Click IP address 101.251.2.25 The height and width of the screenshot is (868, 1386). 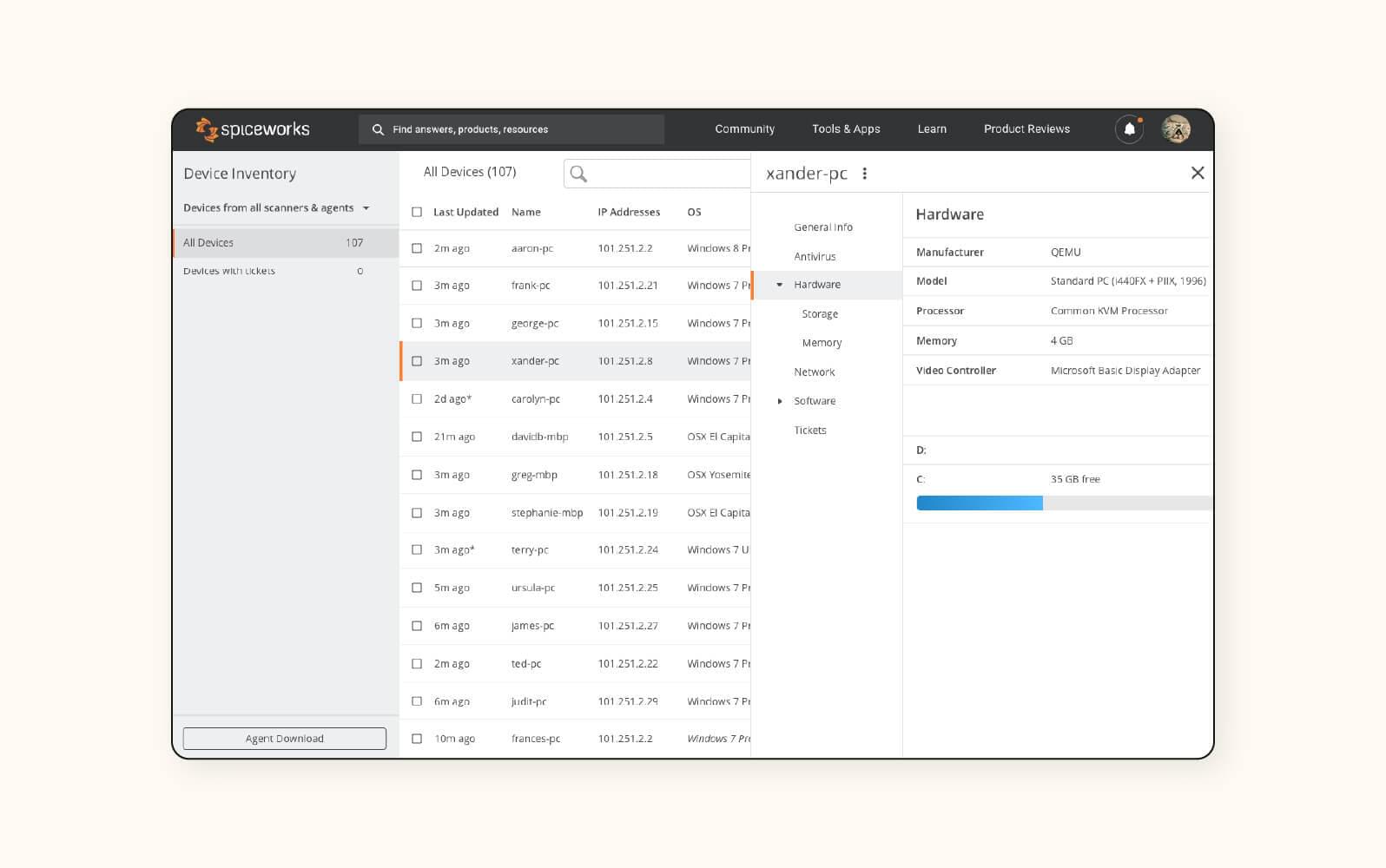(628, 588)
